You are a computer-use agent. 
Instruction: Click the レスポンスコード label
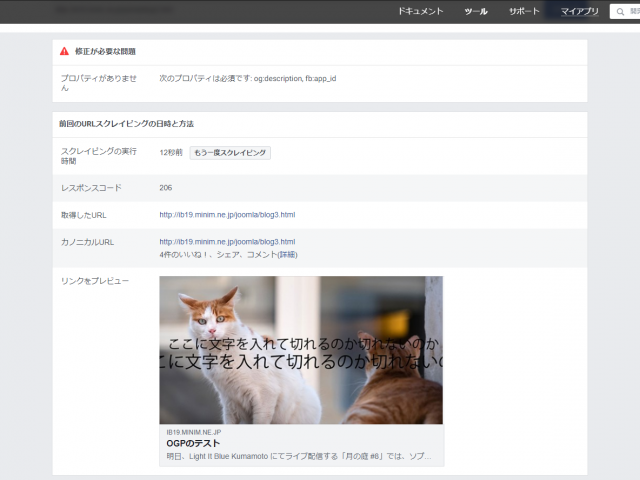[x=91, y=188]
